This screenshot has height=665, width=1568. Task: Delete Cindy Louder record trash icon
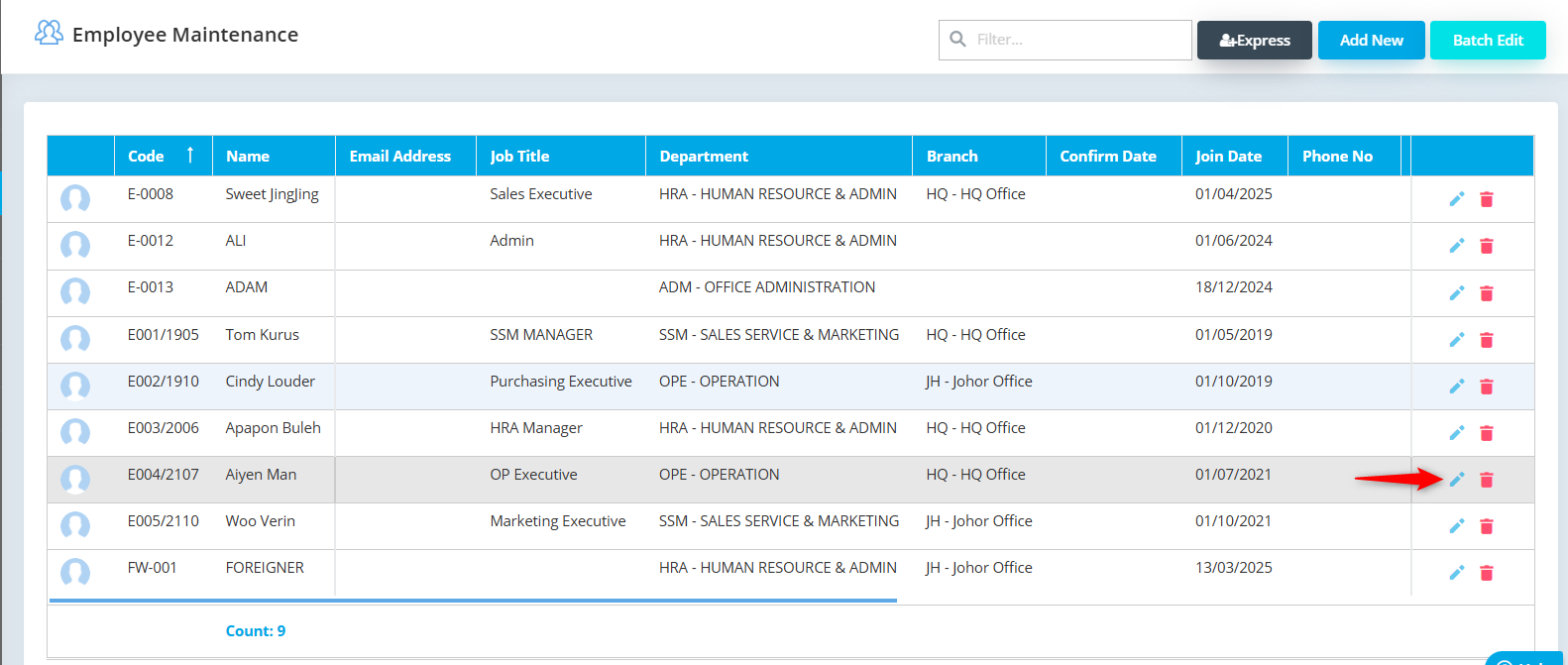pyautogui.click(x=1486, y=387)
